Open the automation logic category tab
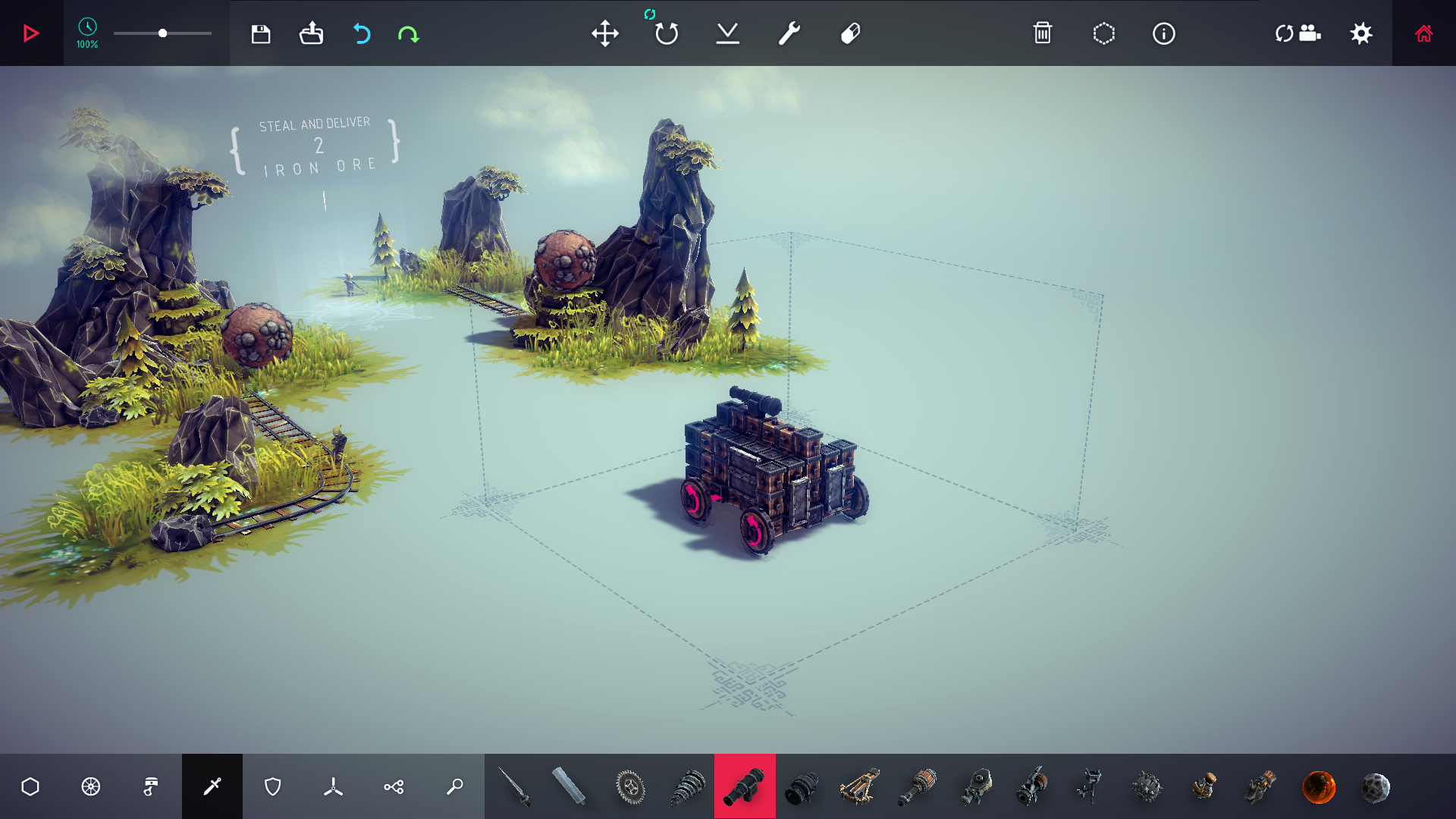Image resolution: width=1456 pixels, height=819 pixels. click(394, 786)
